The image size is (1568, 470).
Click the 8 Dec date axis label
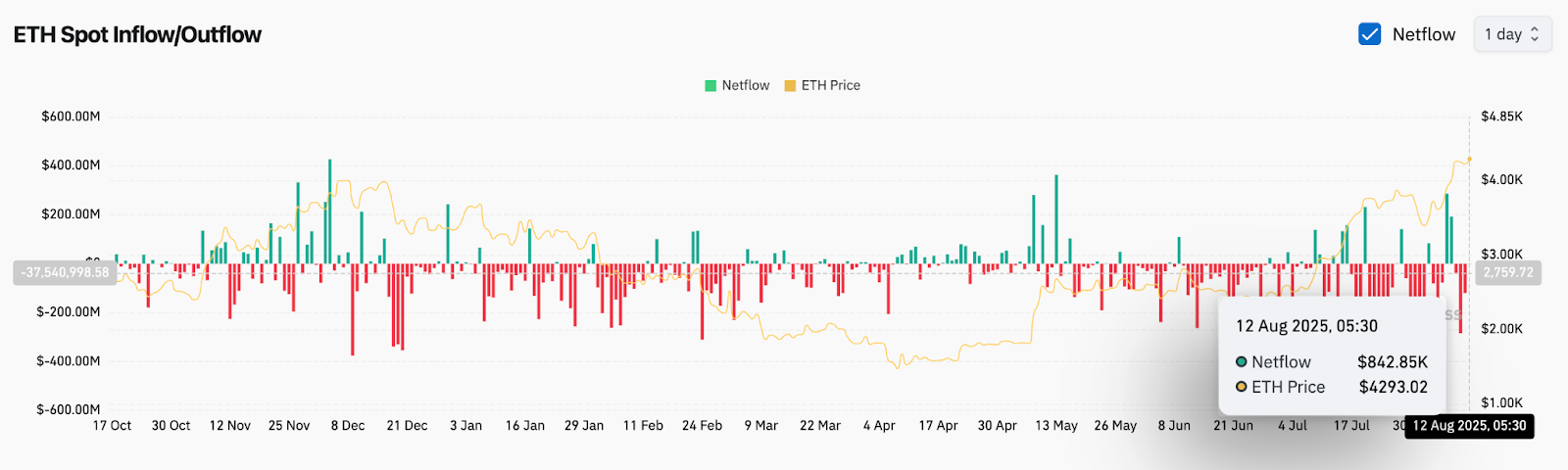348,426
